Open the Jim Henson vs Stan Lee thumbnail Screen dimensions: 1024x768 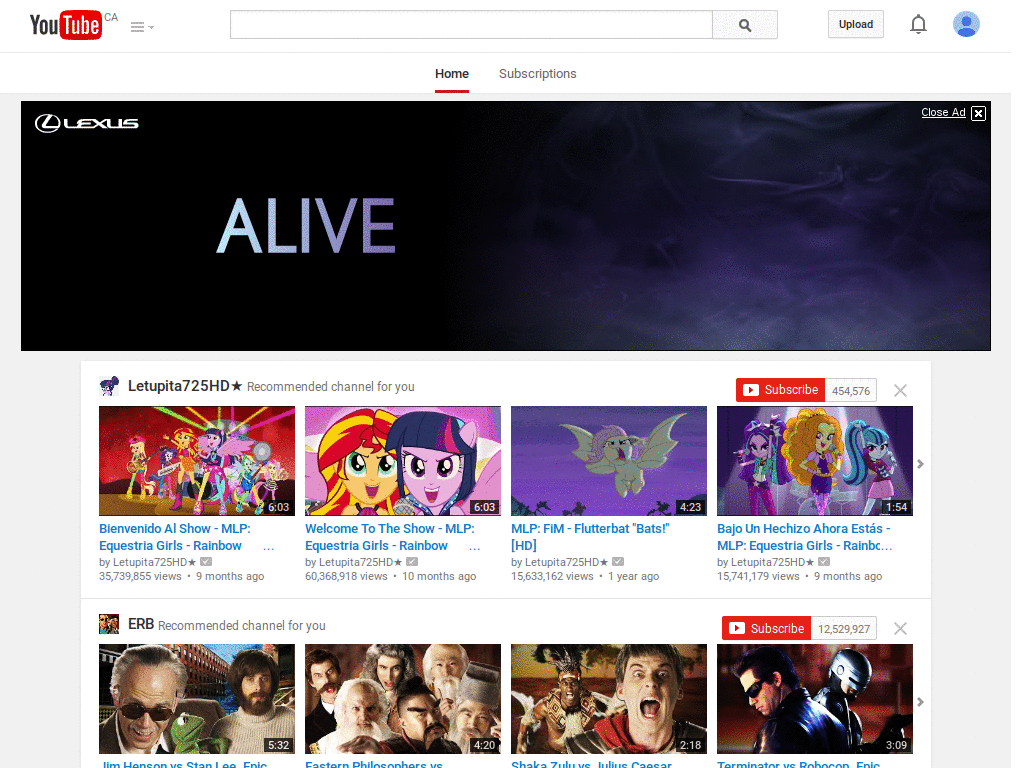click(x=197, y=699)
